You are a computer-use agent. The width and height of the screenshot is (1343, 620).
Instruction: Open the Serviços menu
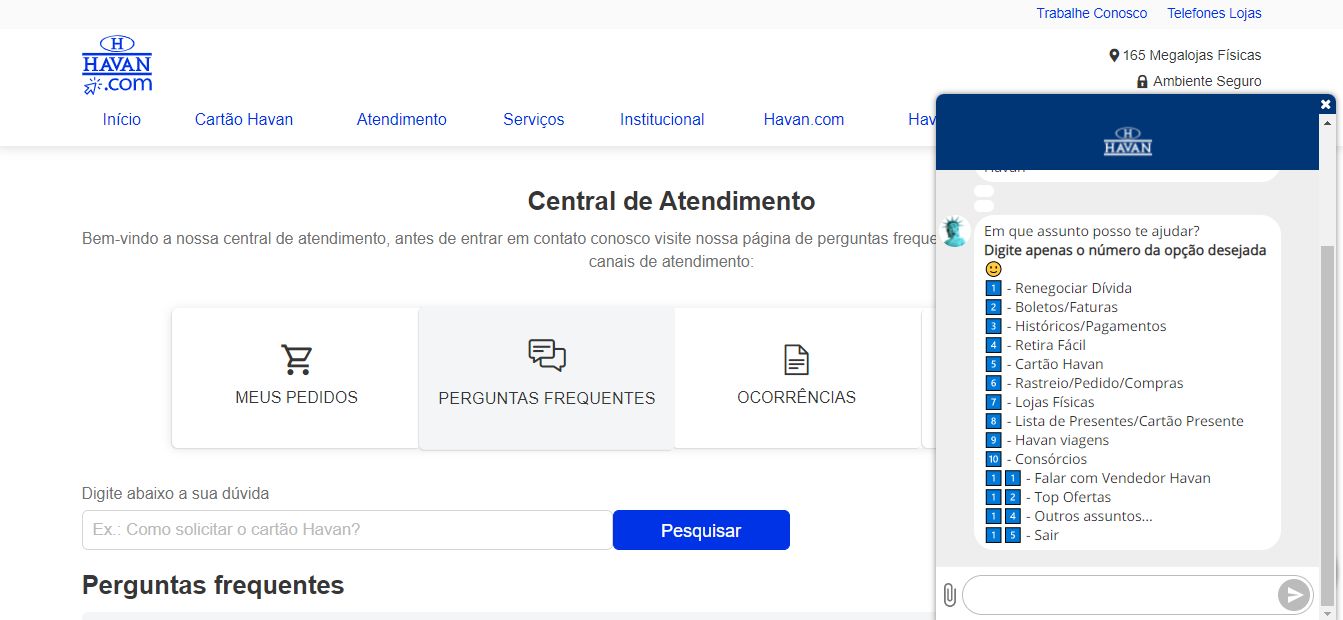534,119
